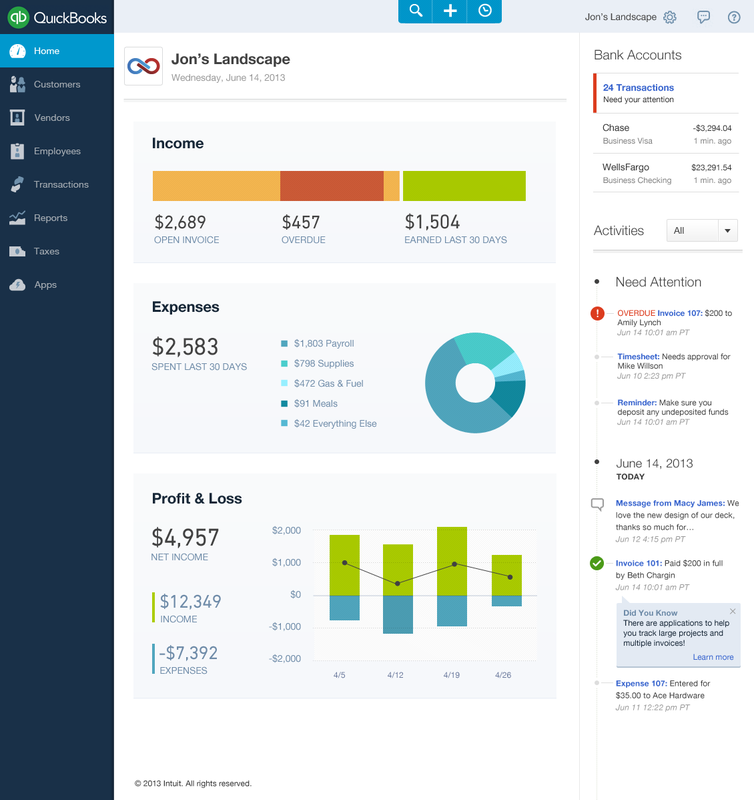The height and width of the screenshot is (800, 754).
Task: Click the 4/5 green income bar
Action: [x=344, y=565]
